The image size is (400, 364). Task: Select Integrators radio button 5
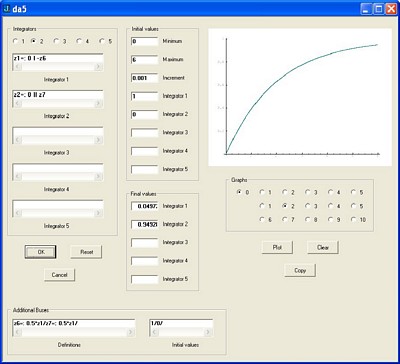[x=102, y=41]
